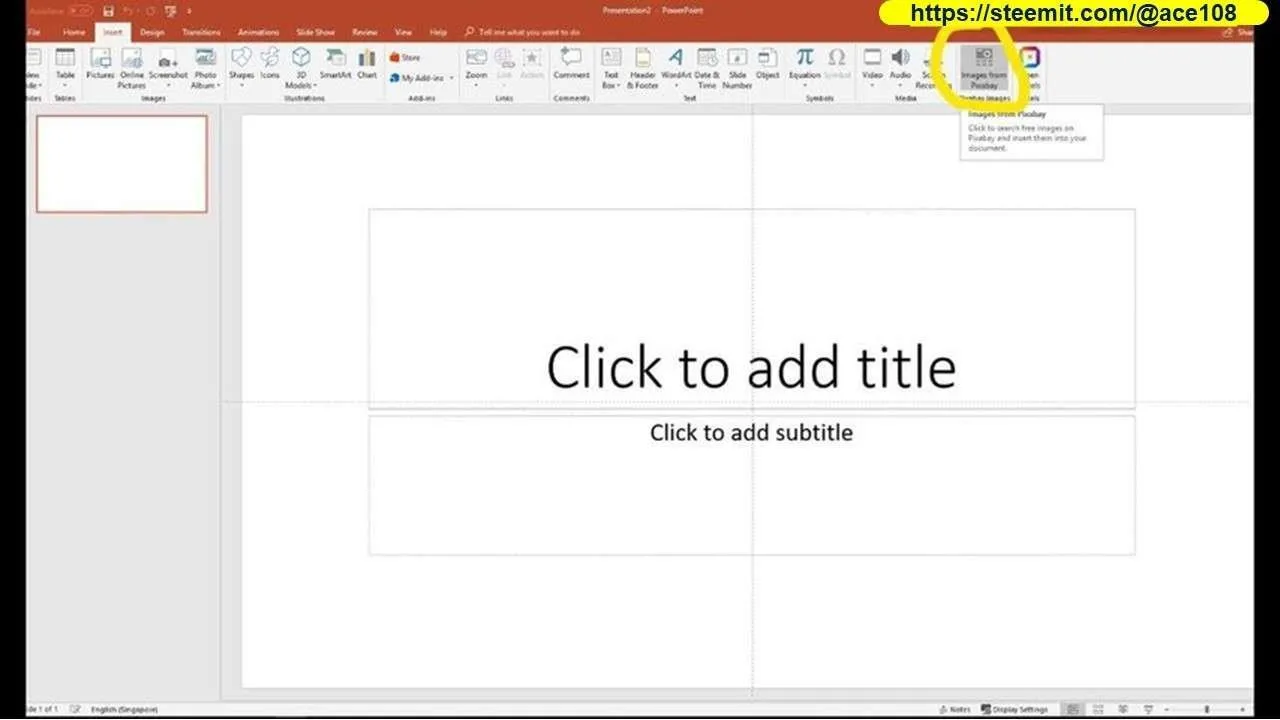The width and height of the screenshot is (1280, 720).
Task: Insert 3D Models
Action: [x=300, y=68]
